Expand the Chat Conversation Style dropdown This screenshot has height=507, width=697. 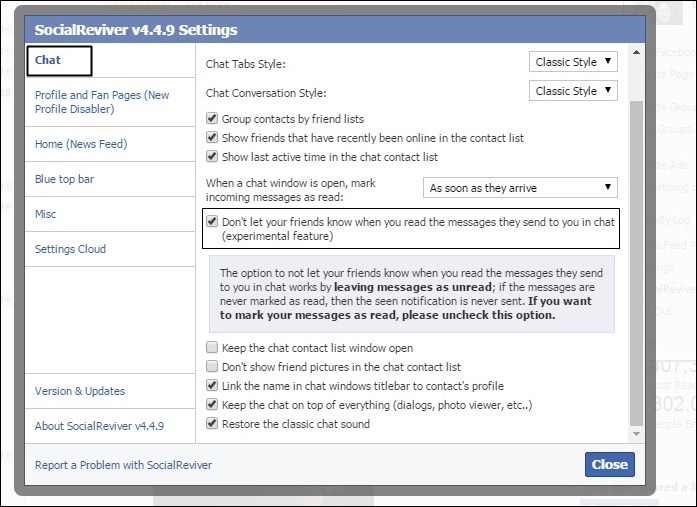[573, 91]
